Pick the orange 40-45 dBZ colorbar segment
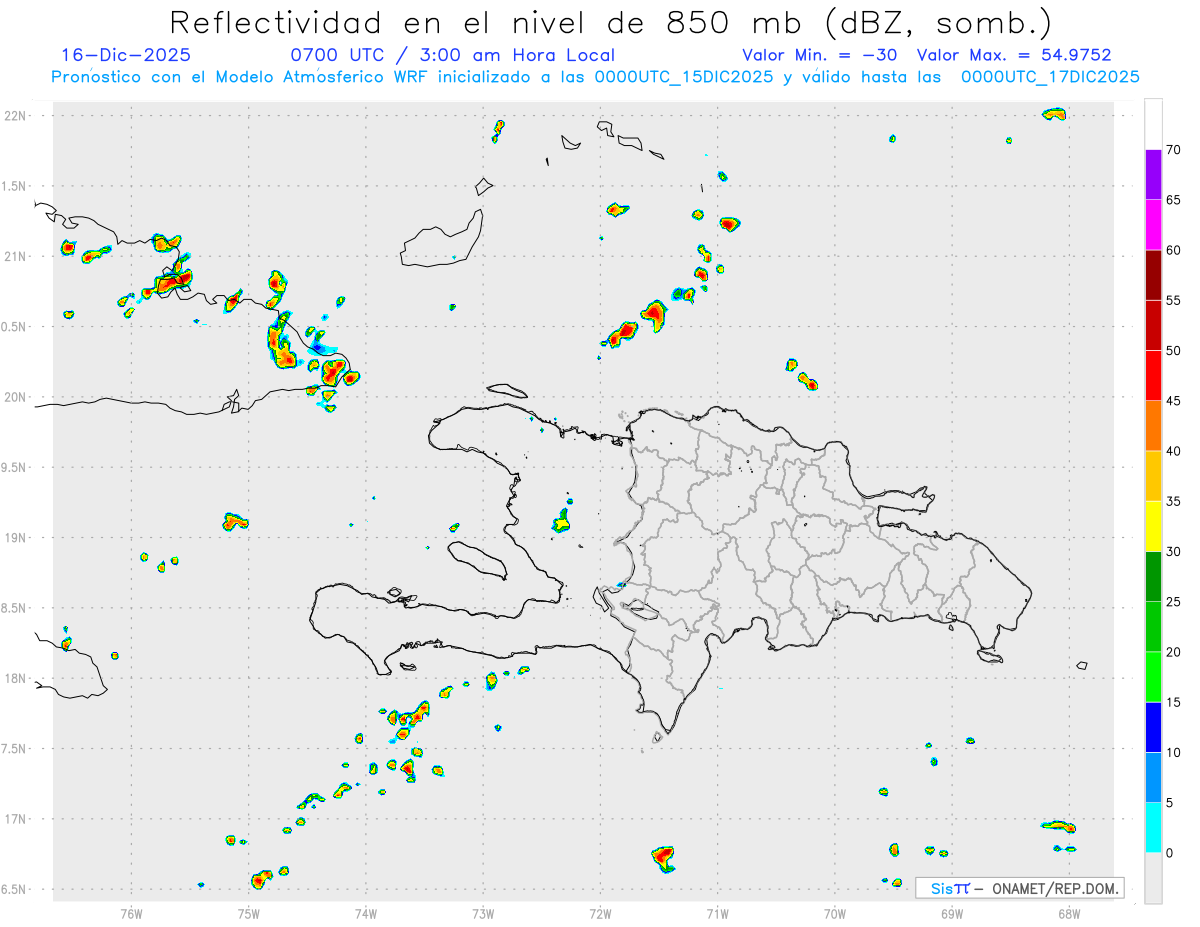Screen dimensions: 1200x927 1153,426
